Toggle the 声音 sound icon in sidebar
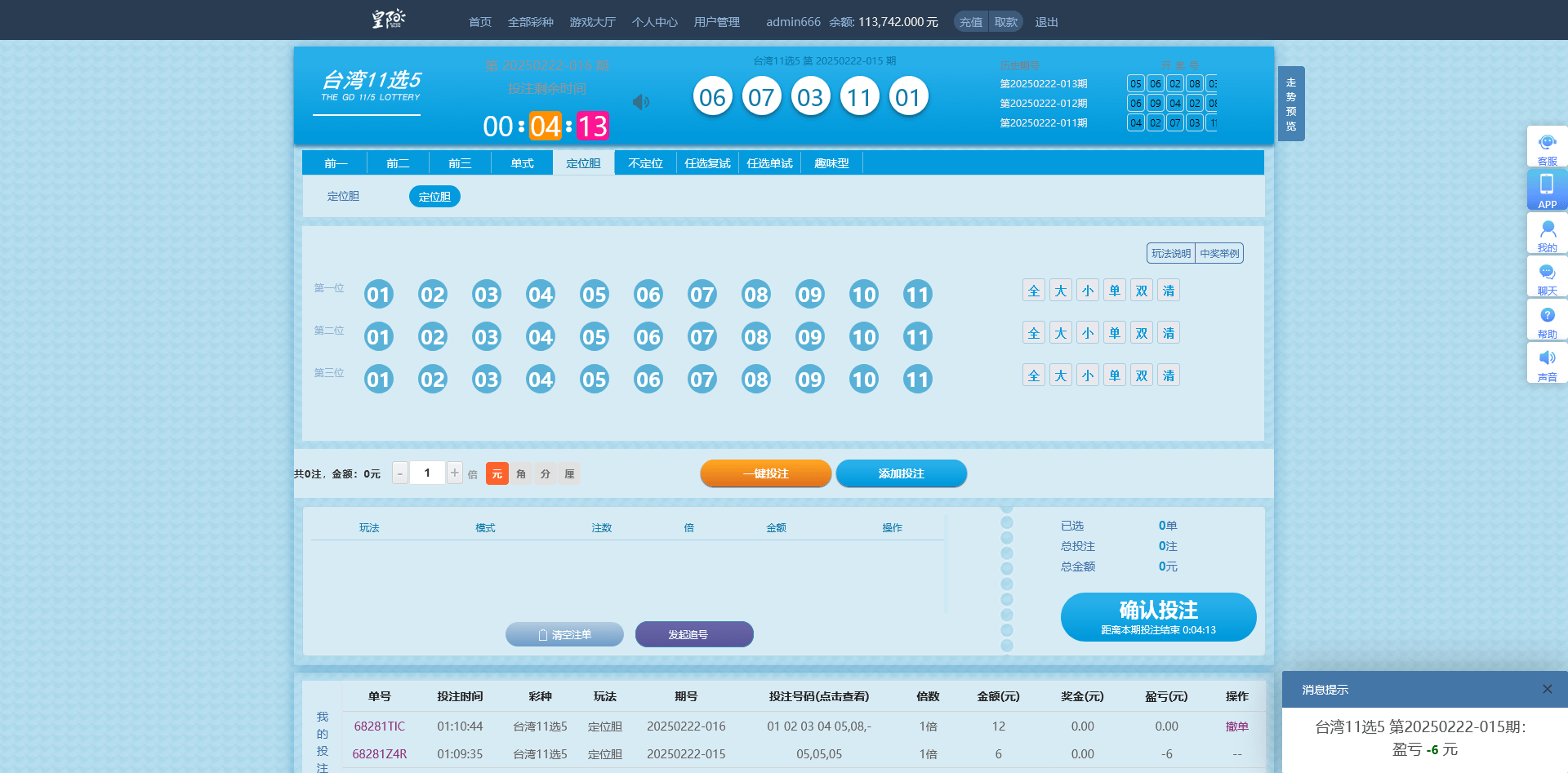This screenshot has height=773, width=1568. [1547, 362]
